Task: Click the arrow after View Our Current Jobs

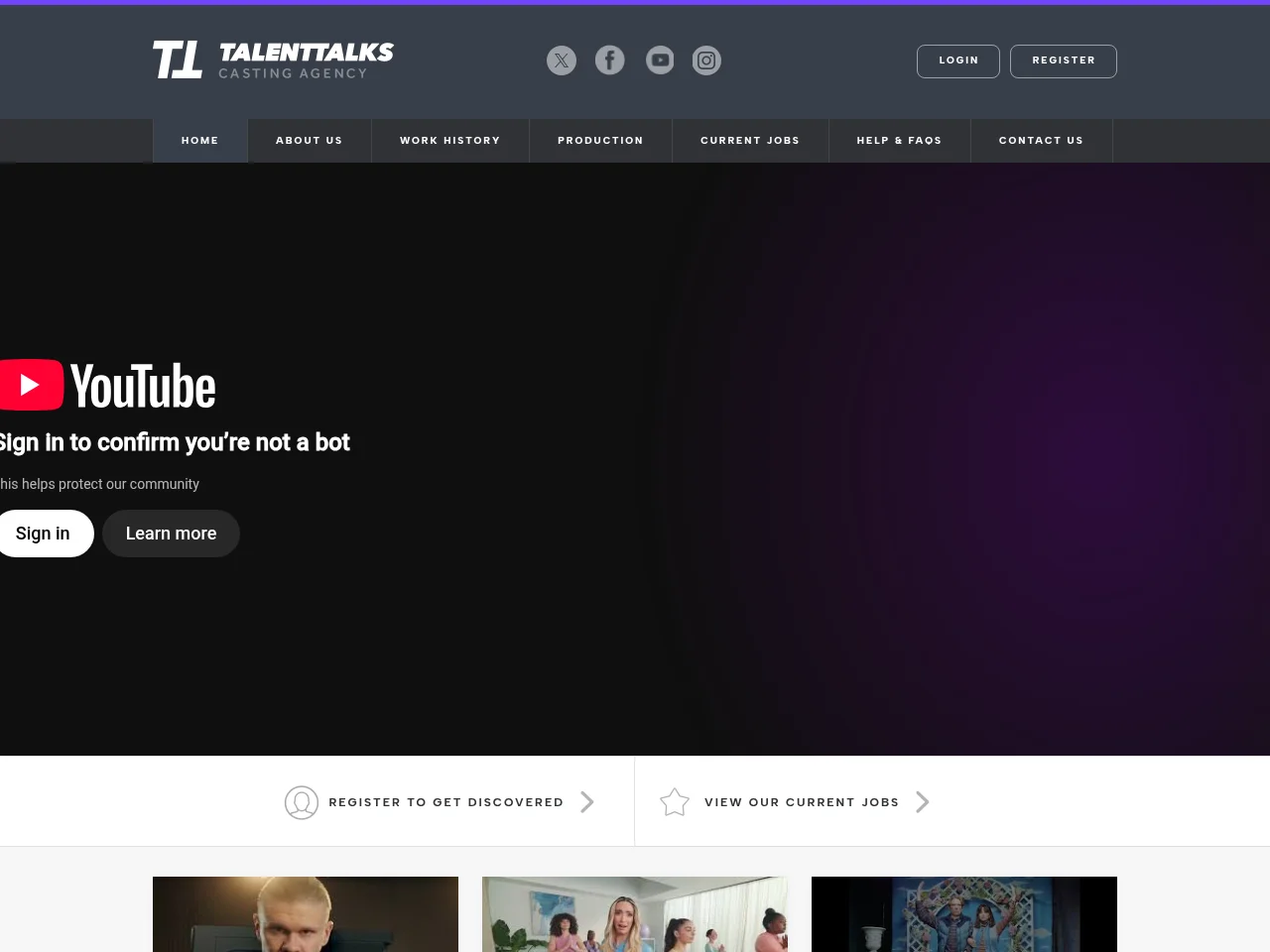Action: click(923, 801)
